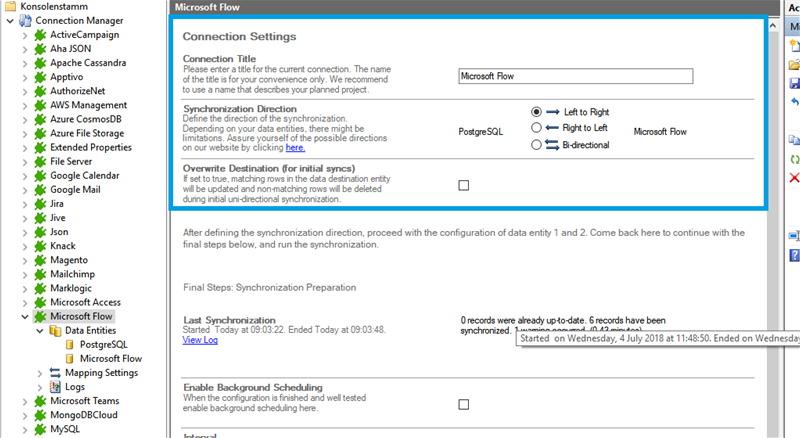Viewport: 800px width, 438px height.
Task: Select Right to Left sync direction
Action: (537, 128)
